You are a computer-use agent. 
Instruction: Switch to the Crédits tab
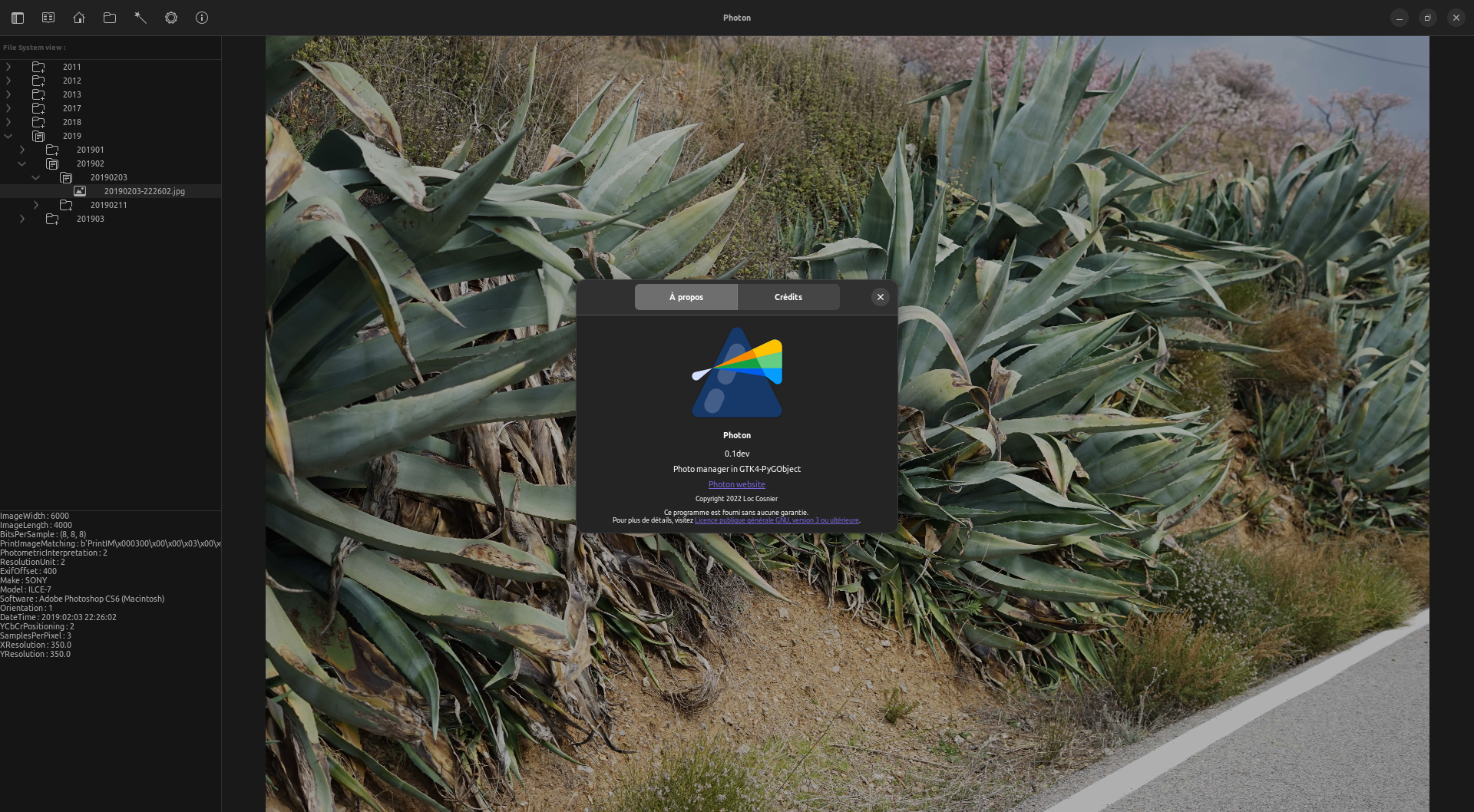tap(788, 297)
